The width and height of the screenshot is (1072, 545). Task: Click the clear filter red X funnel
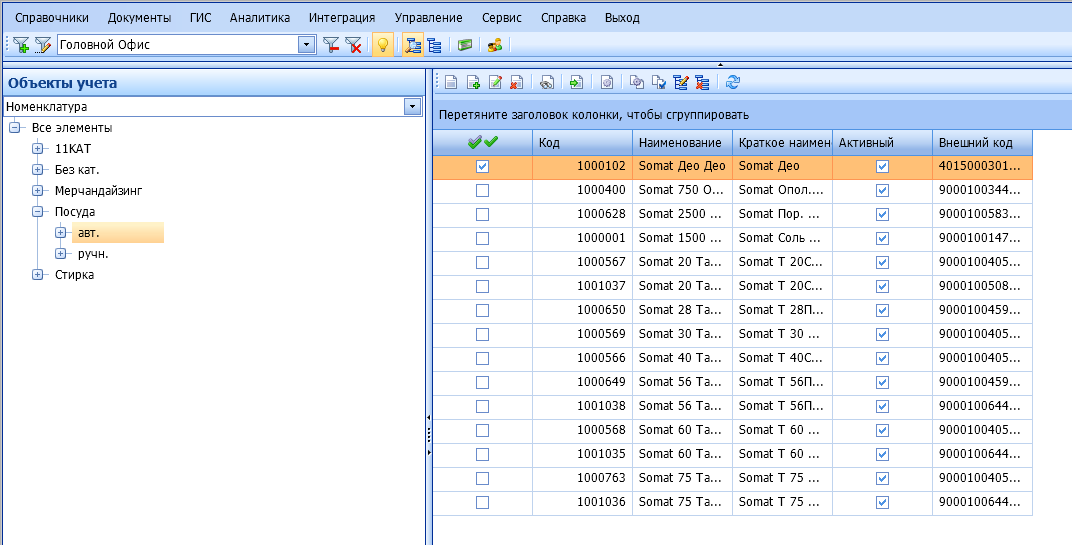[353, 45]
